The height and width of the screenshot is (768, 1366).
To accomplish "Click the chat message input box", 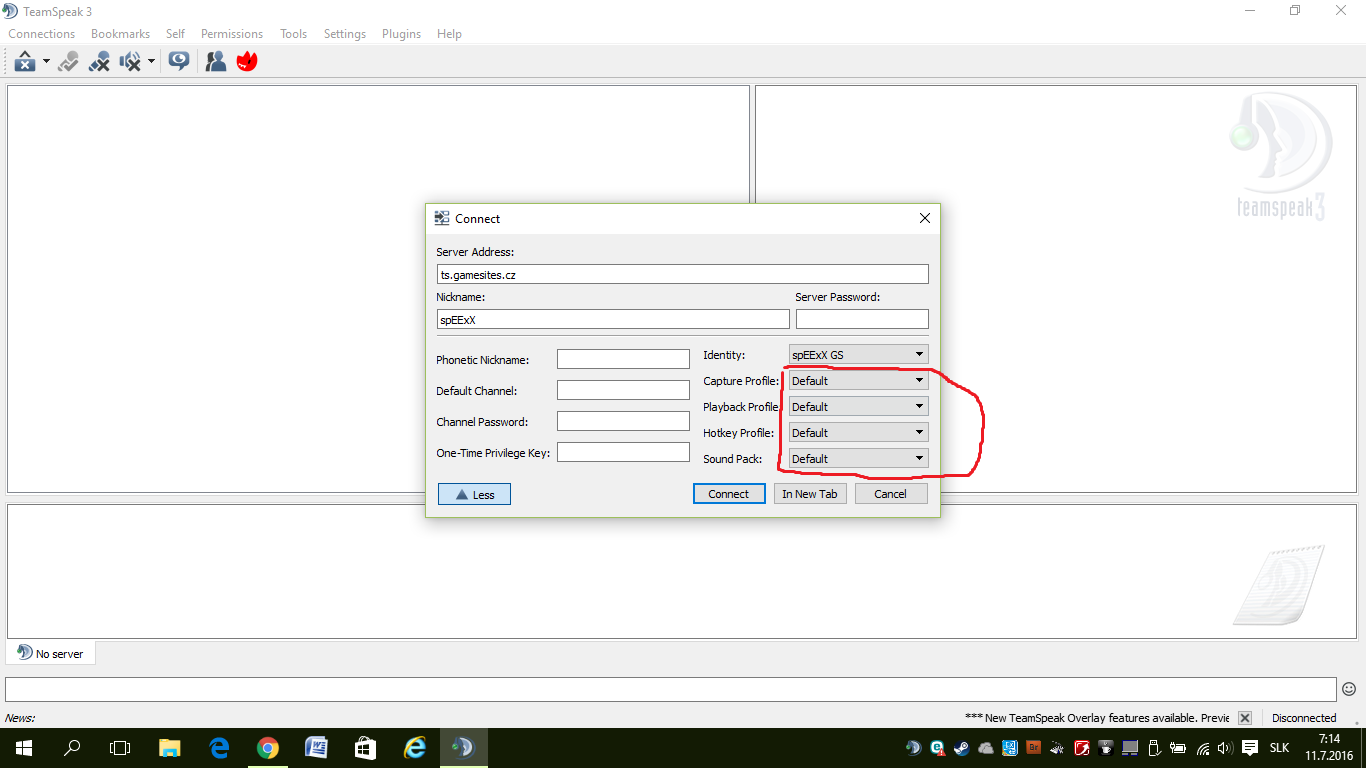I will pyautogui.click(x=670, y=689).
